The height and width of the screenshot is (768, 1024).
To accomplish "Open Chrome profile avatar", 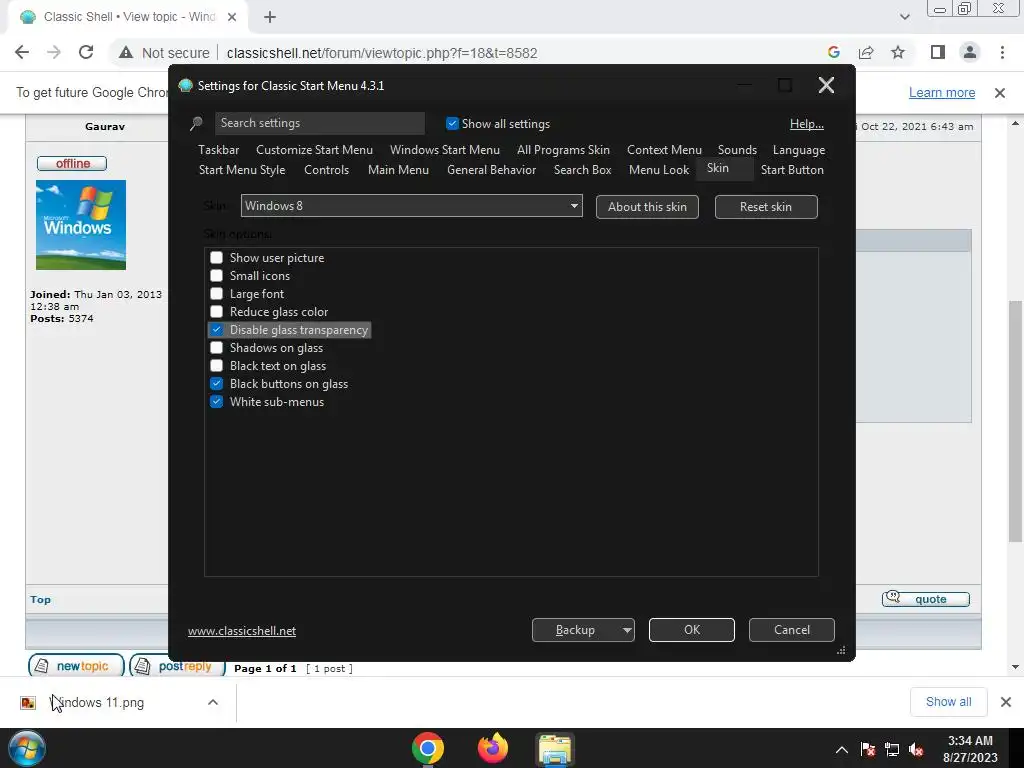I will pyautogui.click(x=970, y=52).
